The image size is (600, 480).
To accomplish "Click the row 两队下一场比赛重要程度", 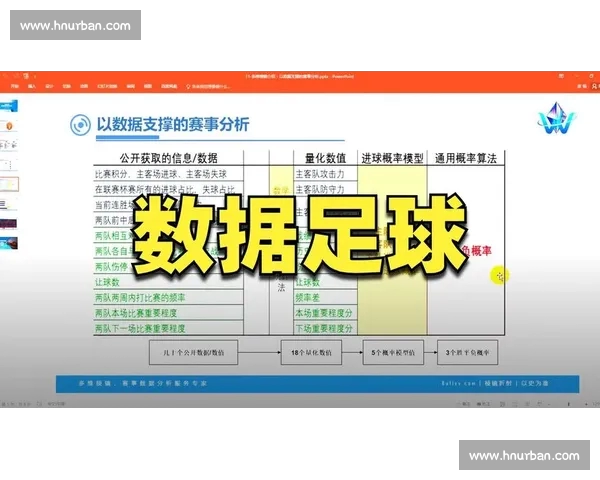I will point(168,328).
